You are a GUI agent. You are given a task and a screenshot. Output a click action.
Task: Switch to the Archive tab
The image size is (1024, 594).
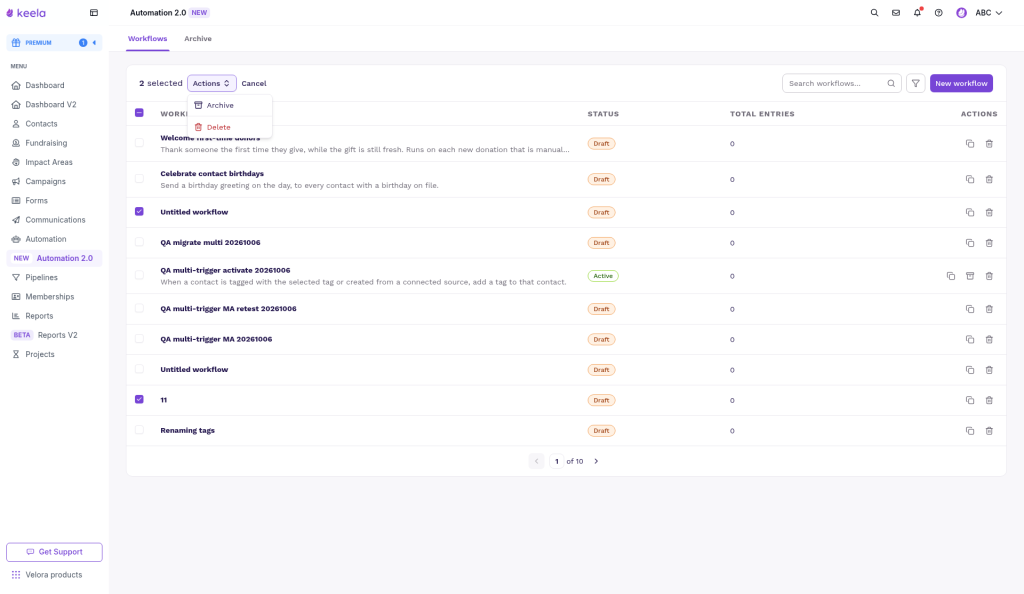pyautogui.click(x=198, y=39)
